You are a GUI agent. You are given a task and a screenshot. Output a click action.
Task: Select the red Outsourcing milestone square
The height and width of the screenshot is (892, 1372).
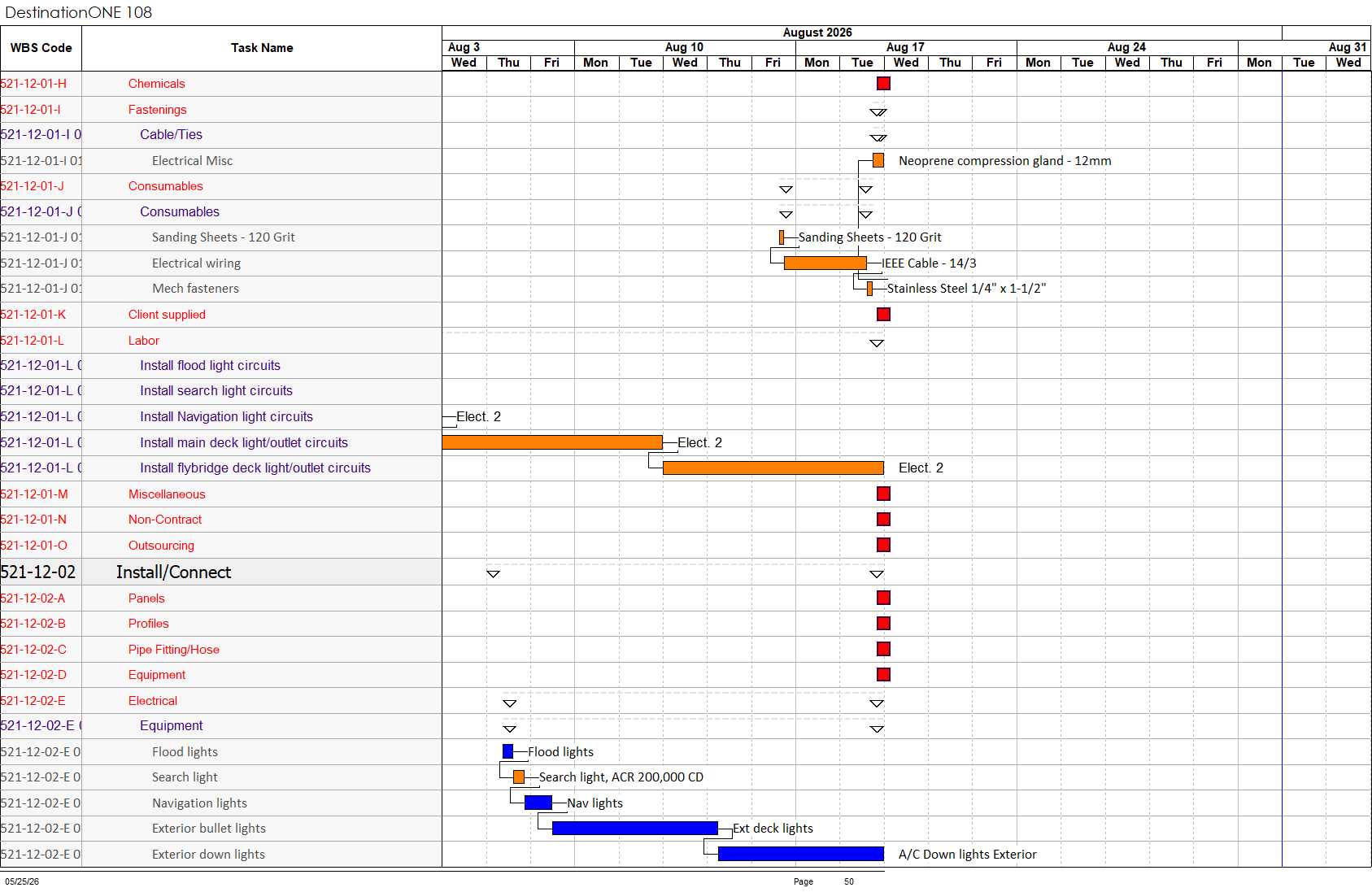click(x=883, y=545)
